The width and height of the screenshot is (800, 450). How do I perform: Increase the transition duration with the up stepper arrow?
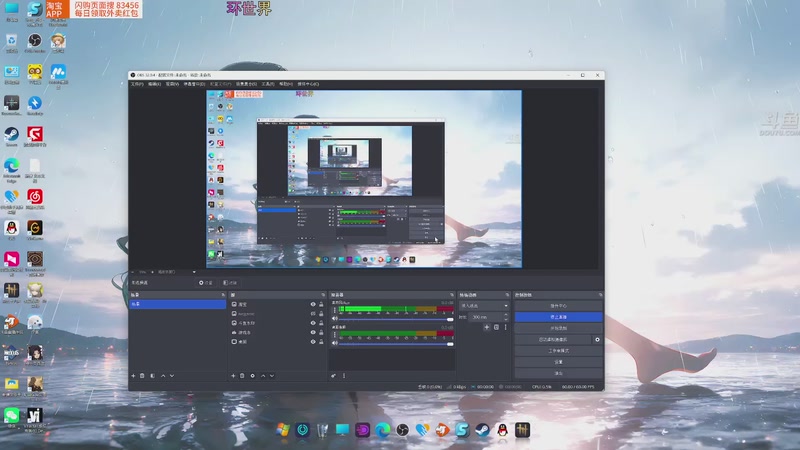tap(506, 315)
